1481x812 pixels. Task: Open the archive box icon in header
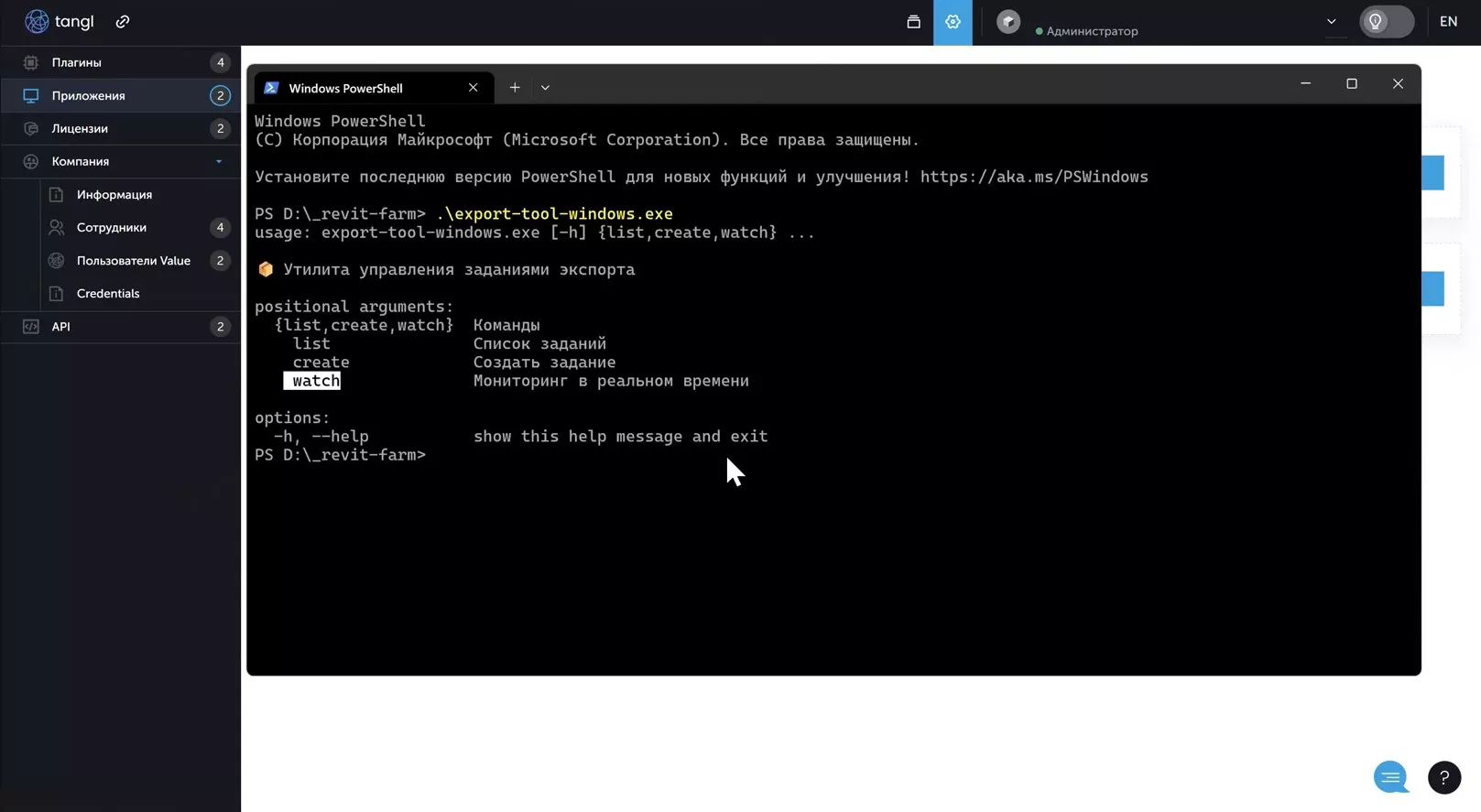click(913, 22)
